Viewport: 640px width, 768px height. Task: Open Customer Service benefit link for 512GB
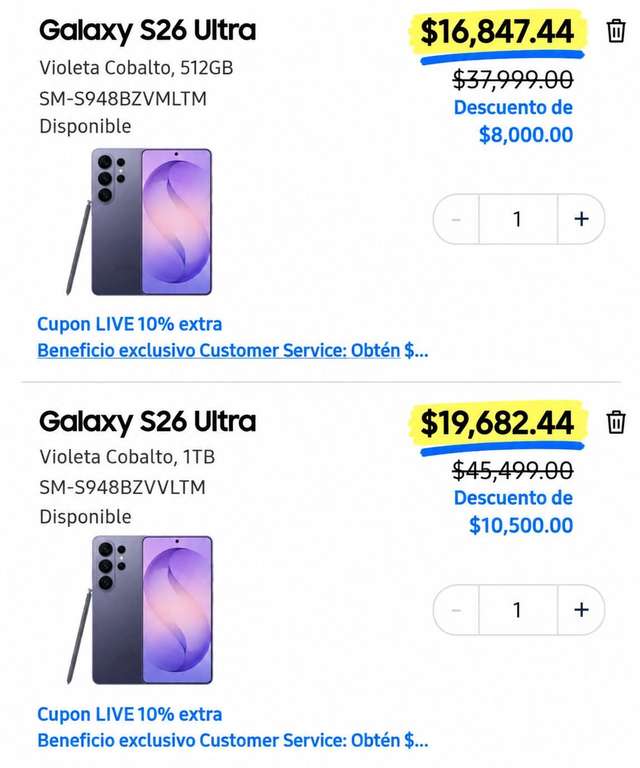tap(233, 351)
